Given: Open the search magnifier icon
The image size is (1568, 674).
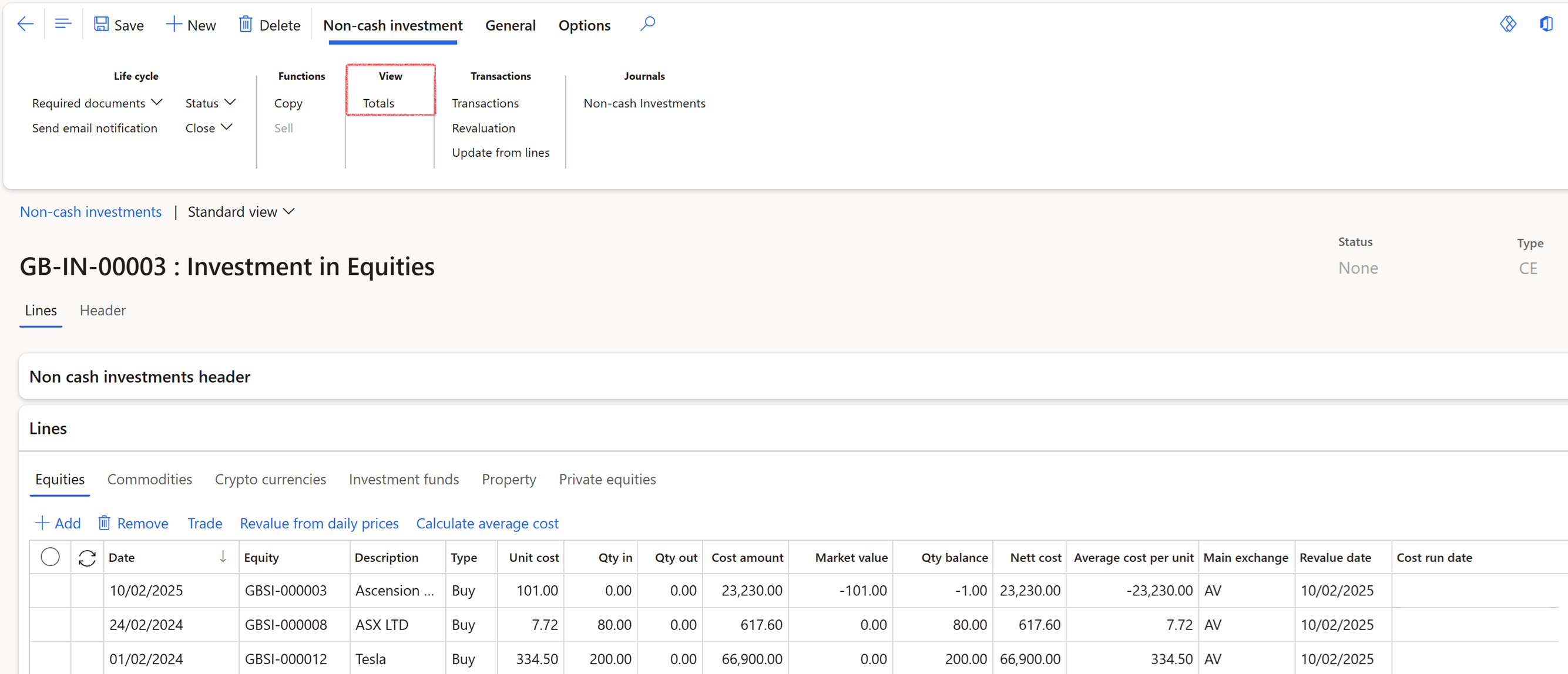Looking at the screenshot, I should [x=647, y=24].
